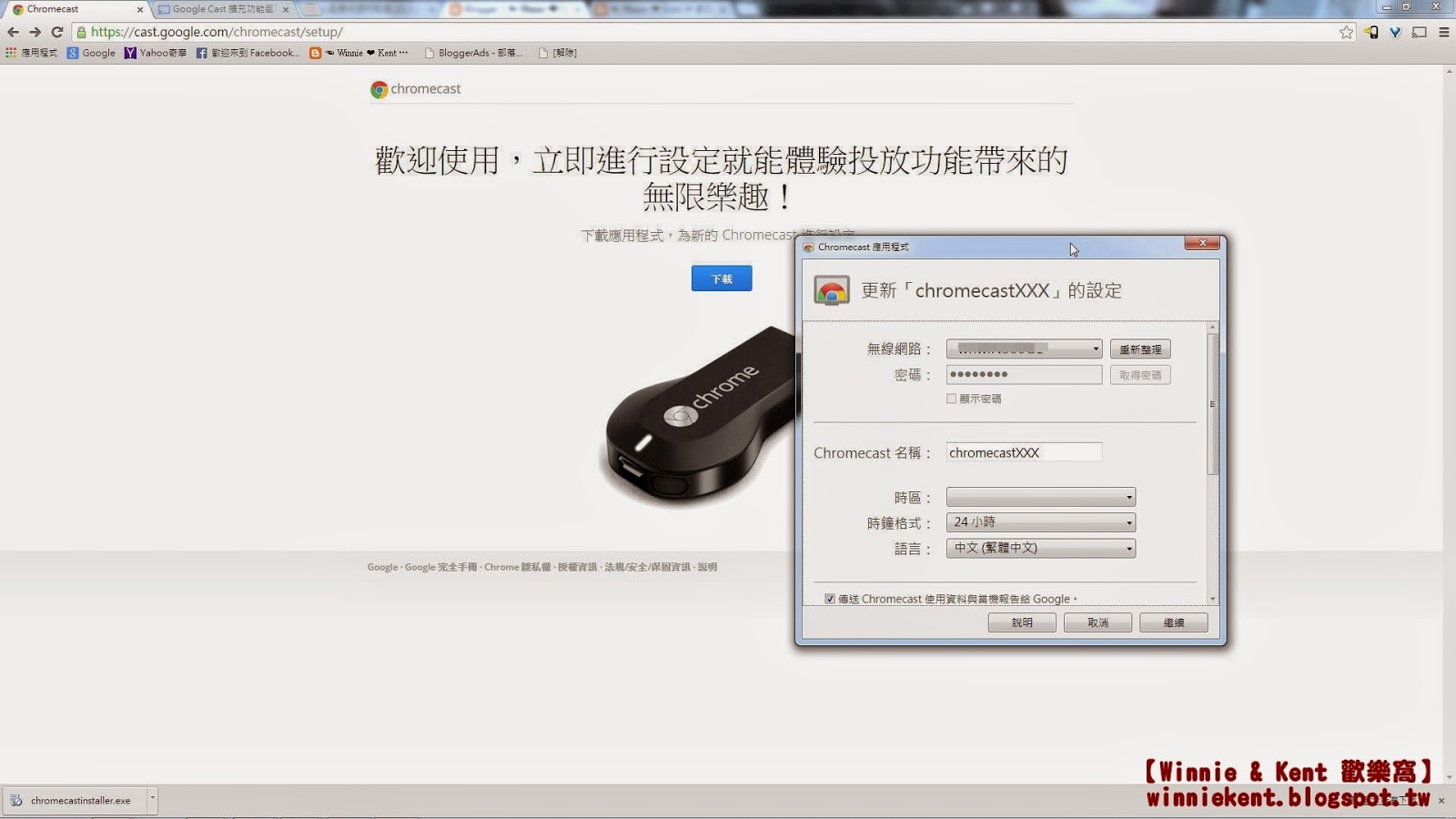Expand the chromecastinstaller.exe download options arrow
This screenshot has height=819, width=1456.
click(x=152, y=799)
